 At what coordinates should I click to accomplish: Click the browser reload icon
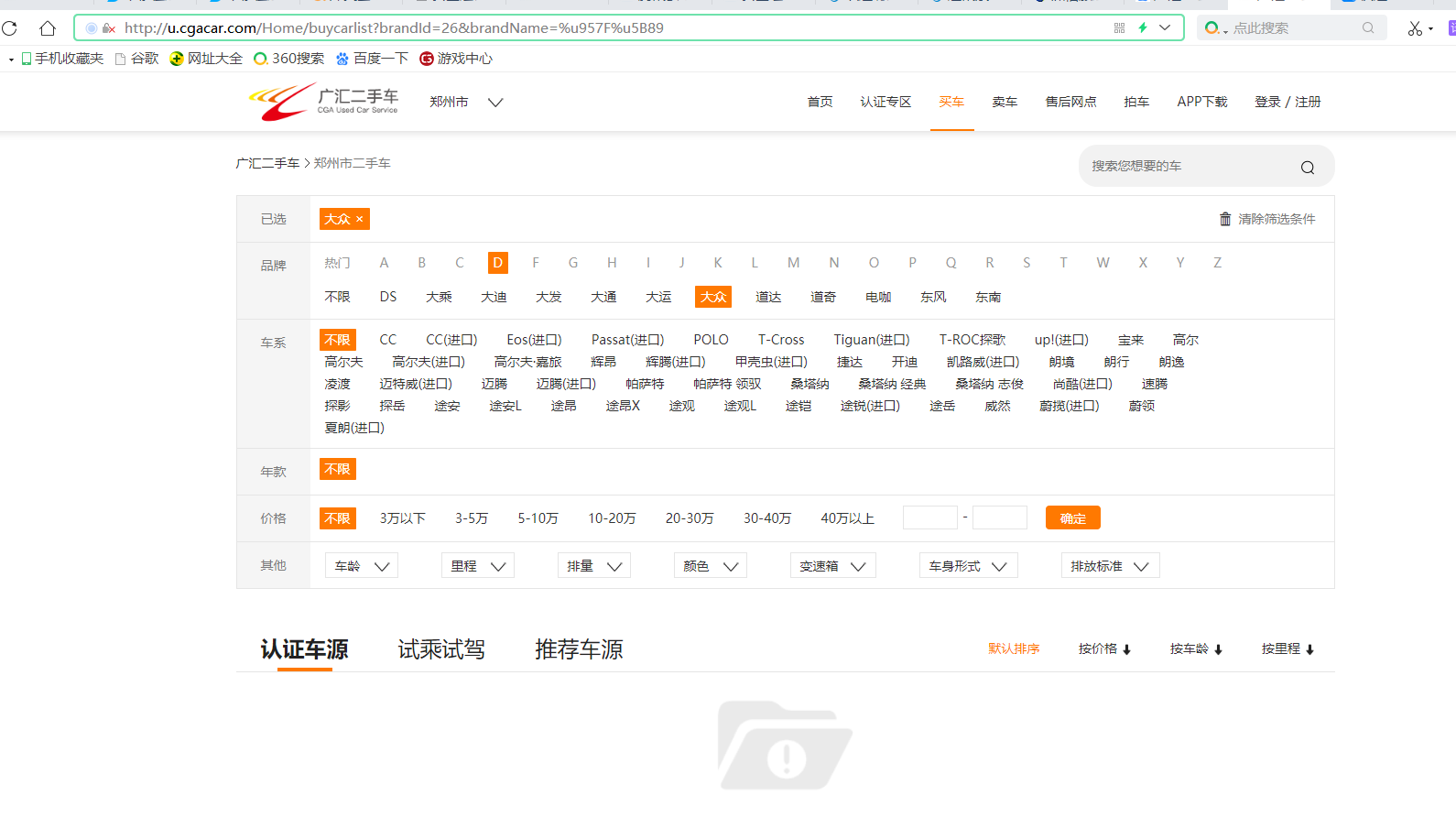9,28
